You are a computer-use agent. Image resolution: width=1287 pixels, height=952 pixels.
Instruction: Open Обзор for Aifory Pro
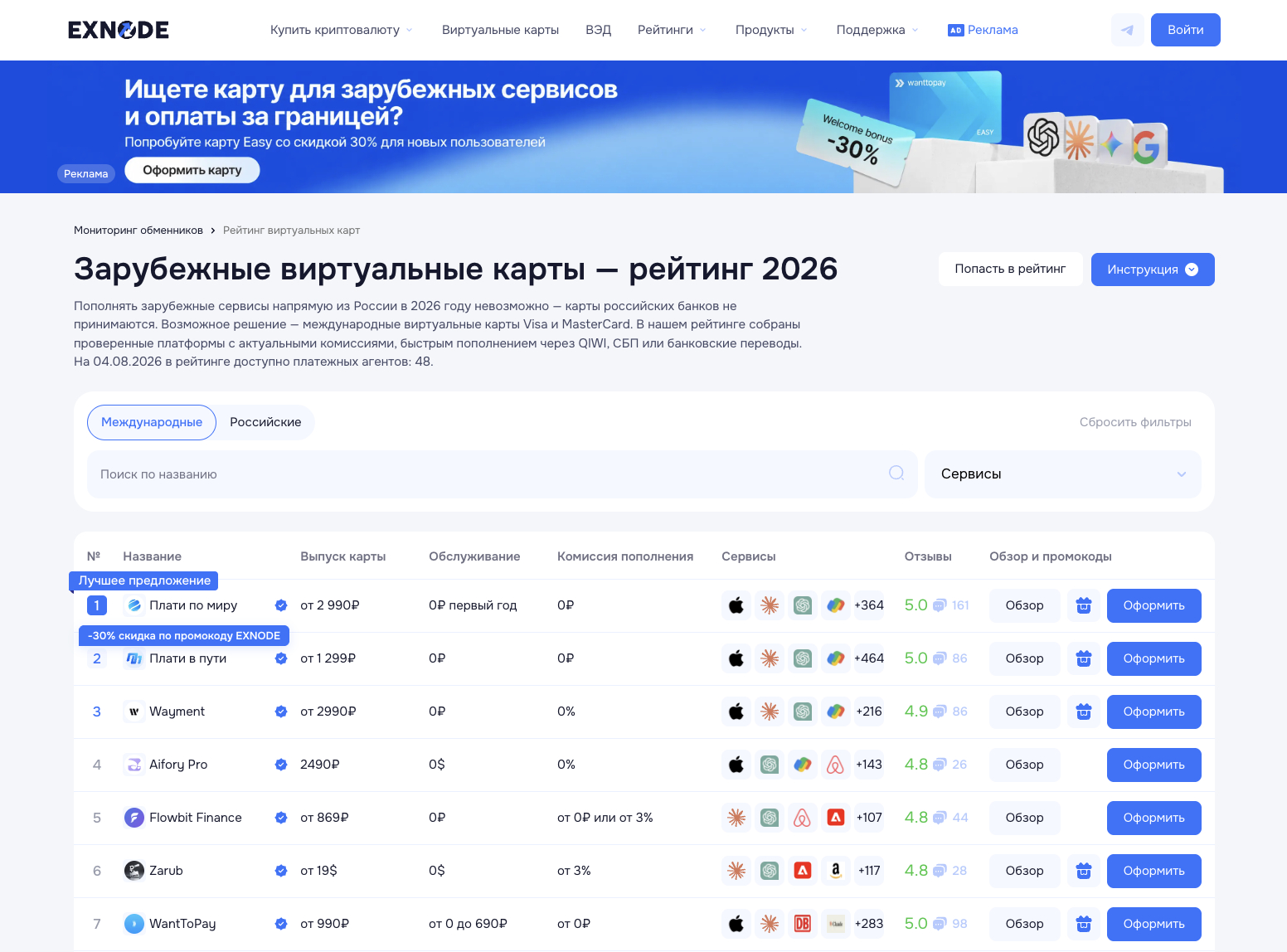[x=1025, y=765]
